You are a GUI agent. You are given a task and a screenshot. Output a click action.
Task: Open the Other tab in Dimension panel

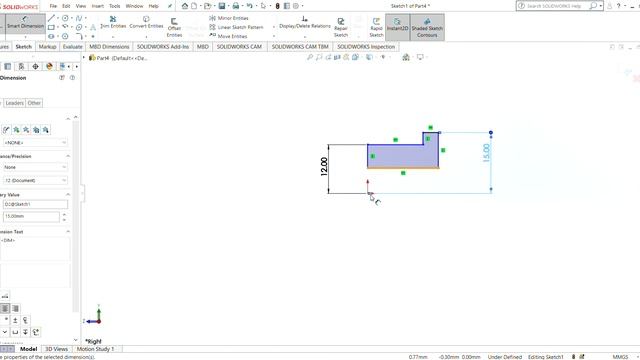click(x=34, y=103)
